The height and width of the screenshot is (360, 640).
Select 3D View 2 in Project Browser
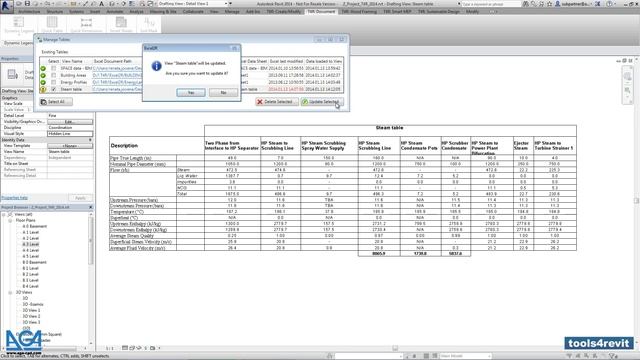coord(31,316)
